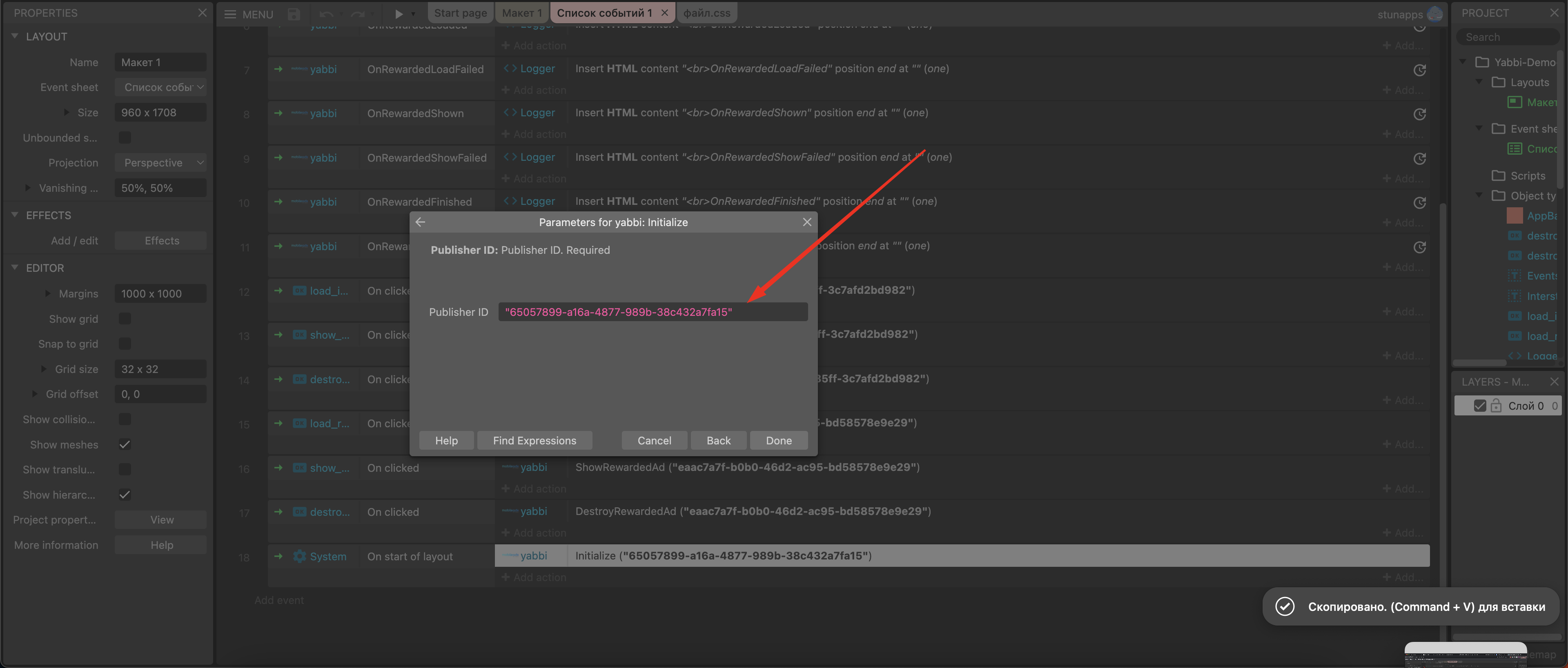Click the Done button in the dialog
1568x668 pixels.
click(778, 440)
